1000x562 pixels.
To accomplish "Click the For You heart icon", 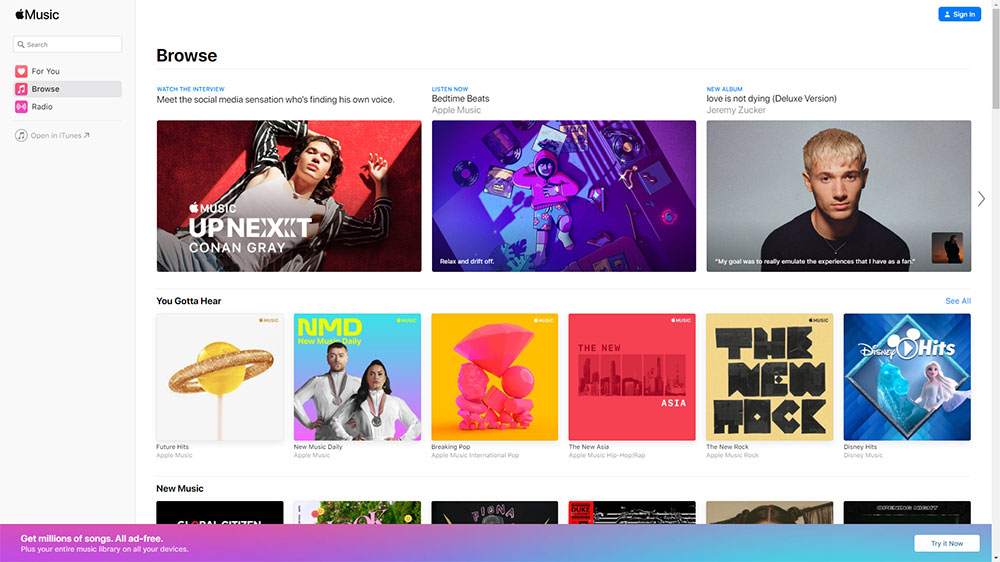I will [21, 71].
